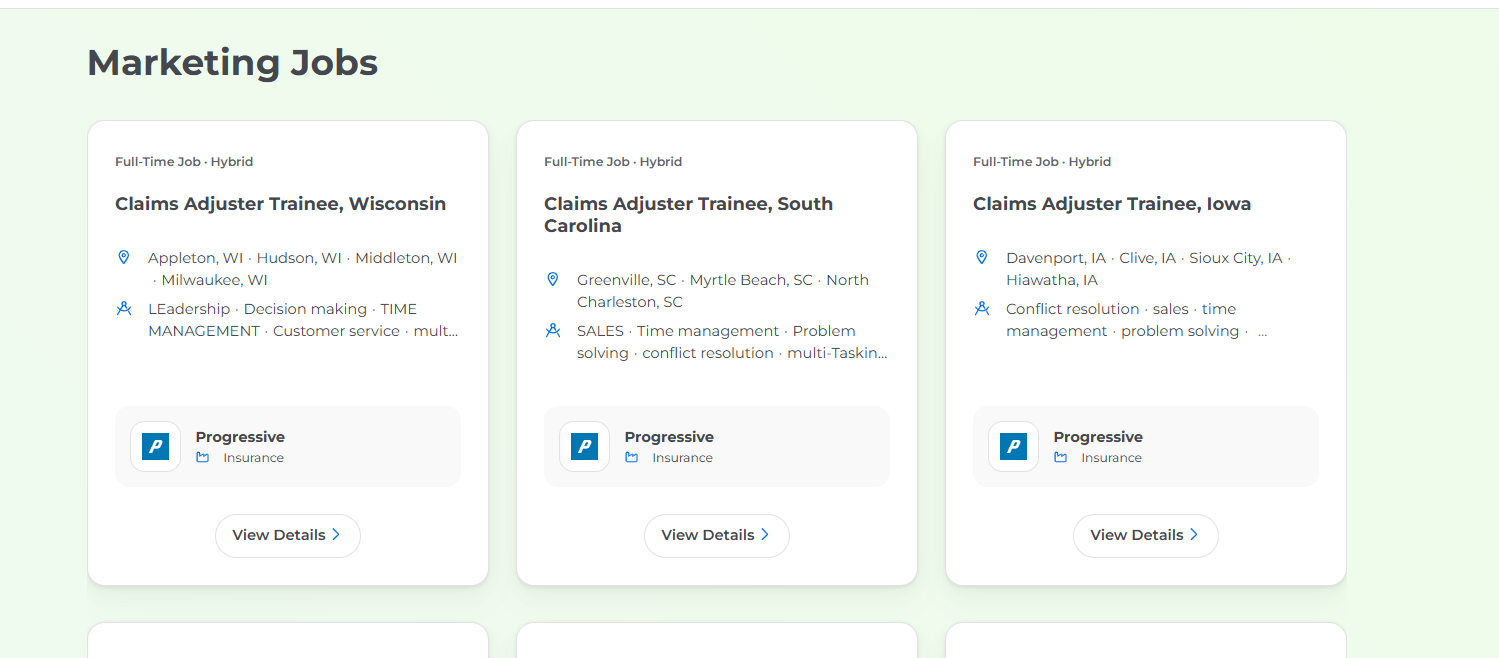Viewport: 1499px width, 658px height.
Task: Click the Progressive logo on the Iowa card
Action: [1013, 446]
